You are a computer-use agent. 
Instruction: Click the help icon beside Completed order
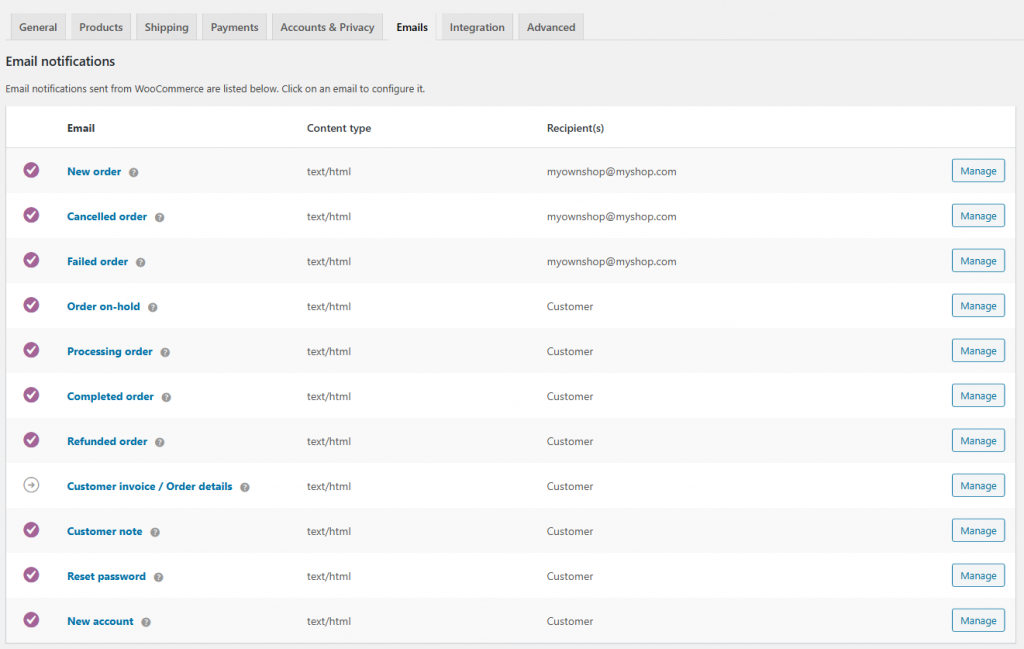pos(166,398)
